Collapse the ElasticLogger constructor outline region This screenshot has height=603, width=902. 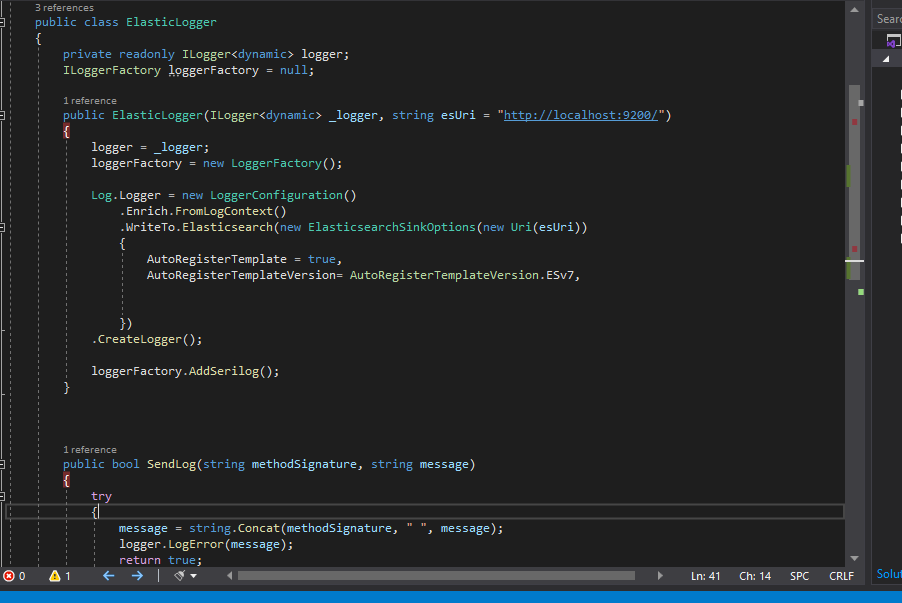tap(2, 116)
